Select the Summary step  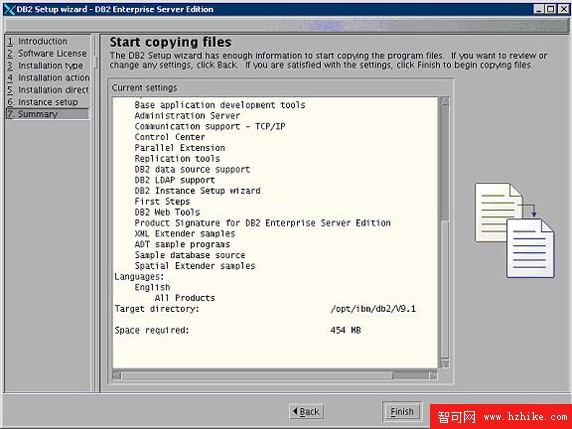pos(47,114)
